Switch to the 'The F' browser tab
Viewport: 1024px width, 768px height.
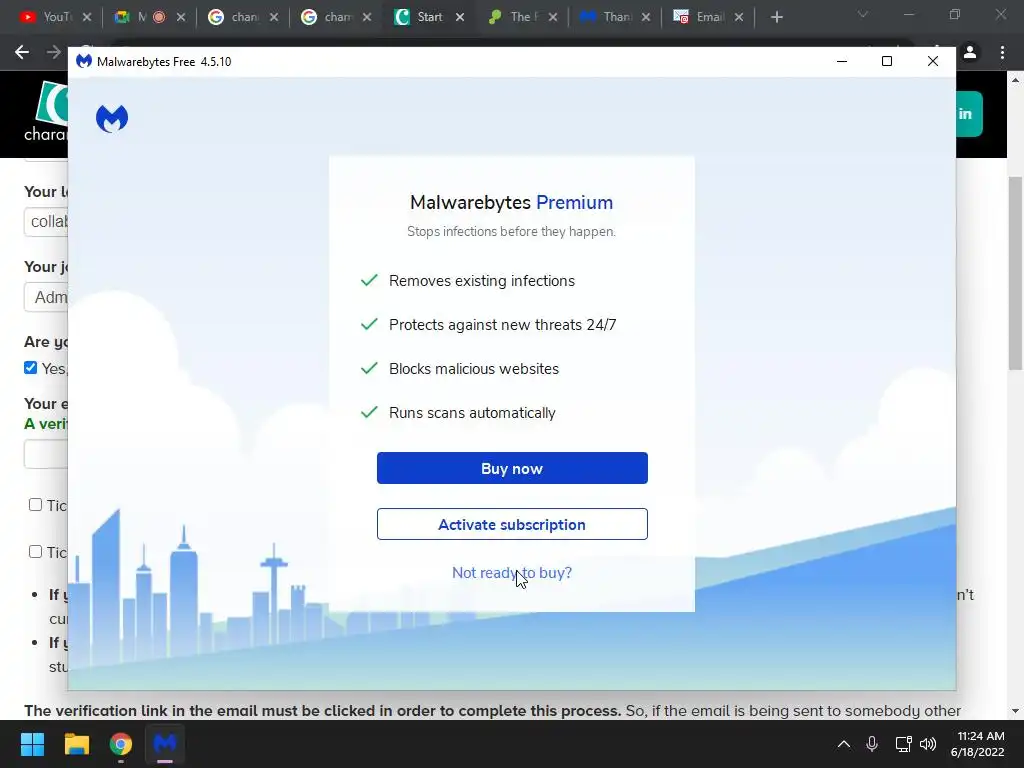pyautogui.click(x=513, y=17)
